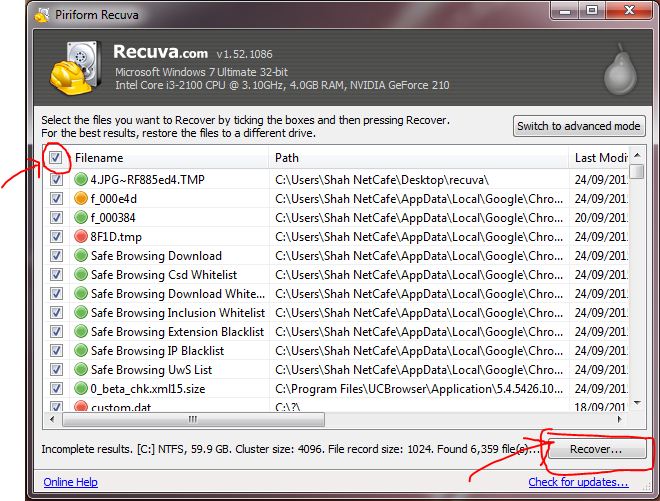Sort list by the Last Modified column
Image resolution: width=660 pixels, height=501 pixels.
[601, 158]
